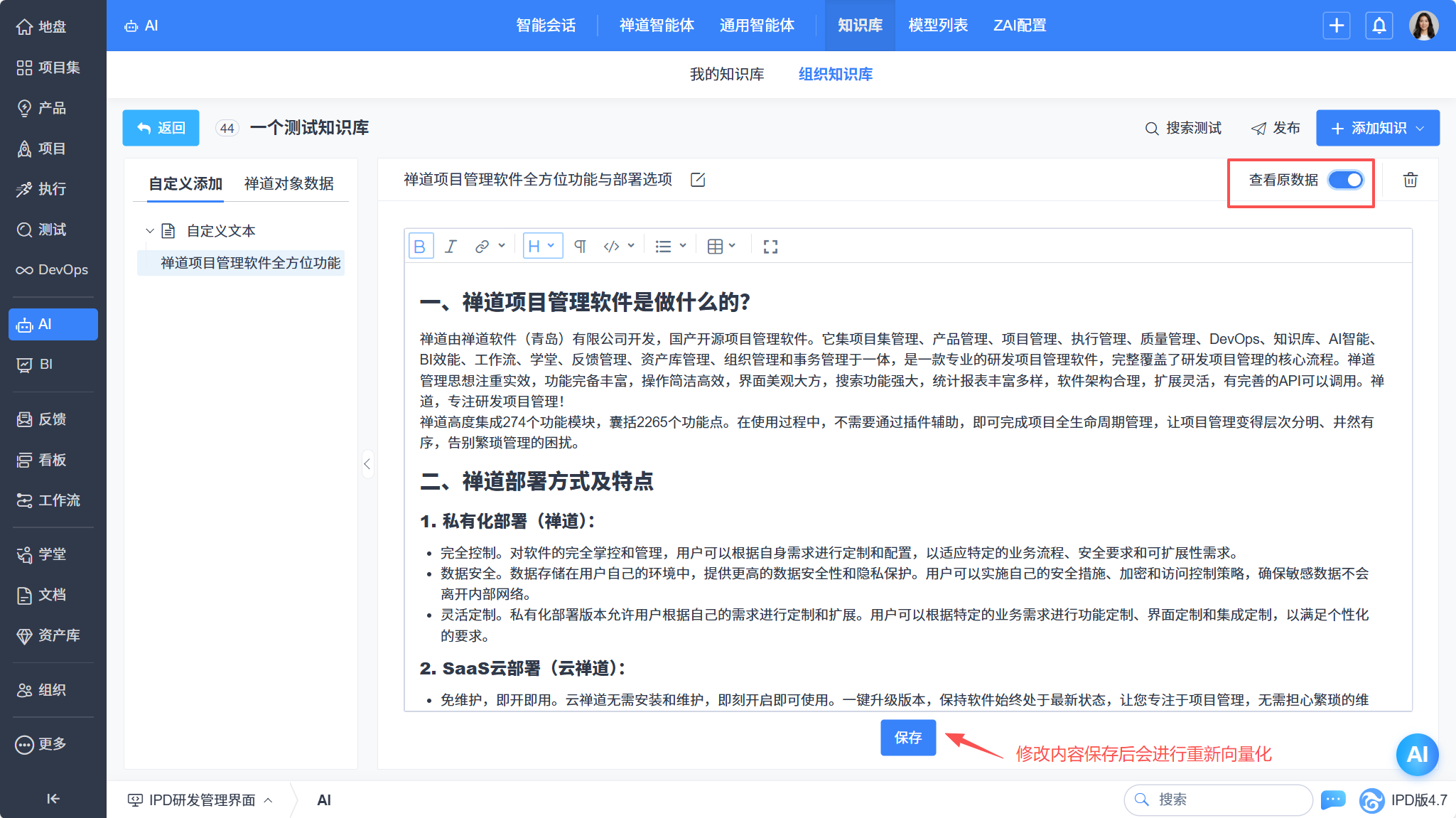Click the edit title pencil icon
This screenshot has height=818, width=1456.
coord(698,180)
